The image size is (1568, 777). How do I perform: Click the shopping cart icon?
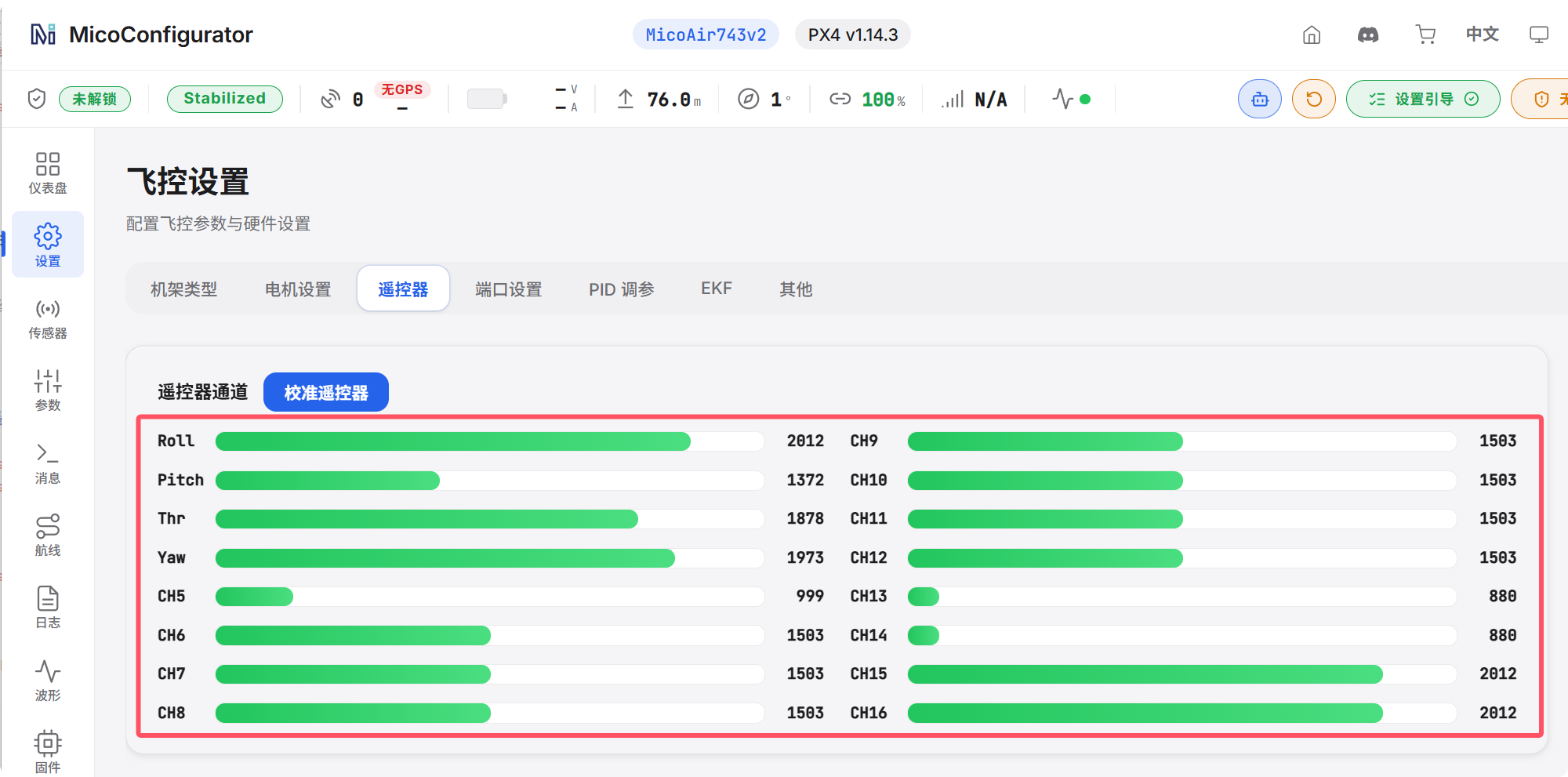point(1425,34)
